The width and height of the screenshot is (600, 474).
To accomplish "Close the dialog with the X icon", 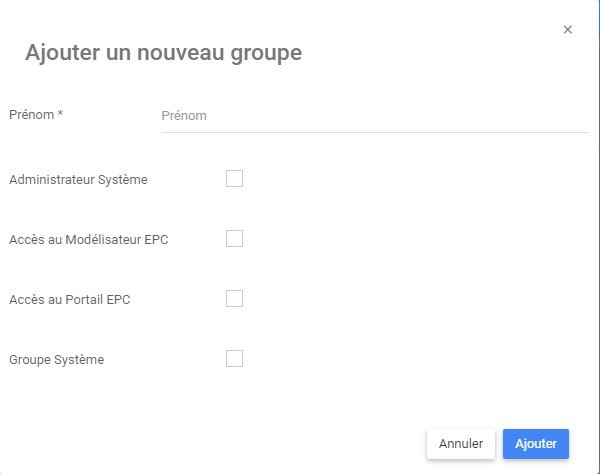I will 568,30.
